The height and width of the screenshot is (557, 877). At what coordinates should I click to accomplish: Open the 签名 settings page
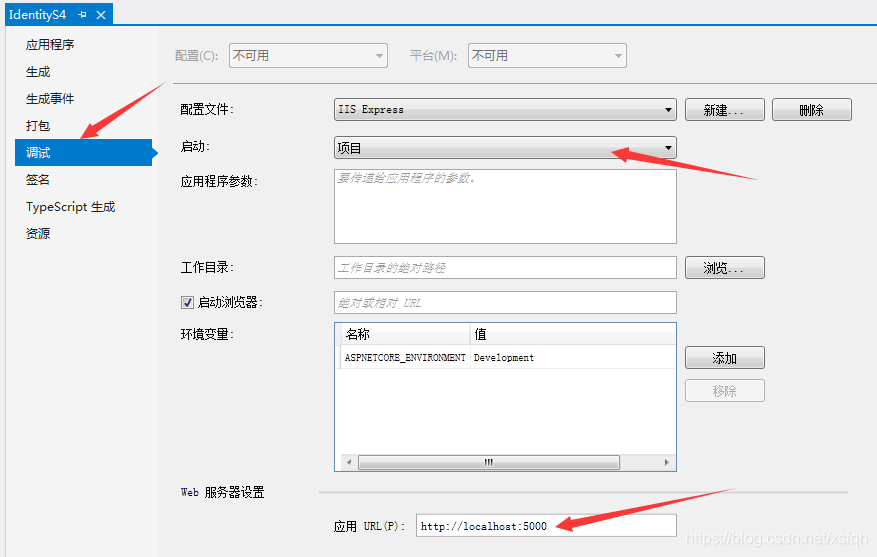coord(38,180)
